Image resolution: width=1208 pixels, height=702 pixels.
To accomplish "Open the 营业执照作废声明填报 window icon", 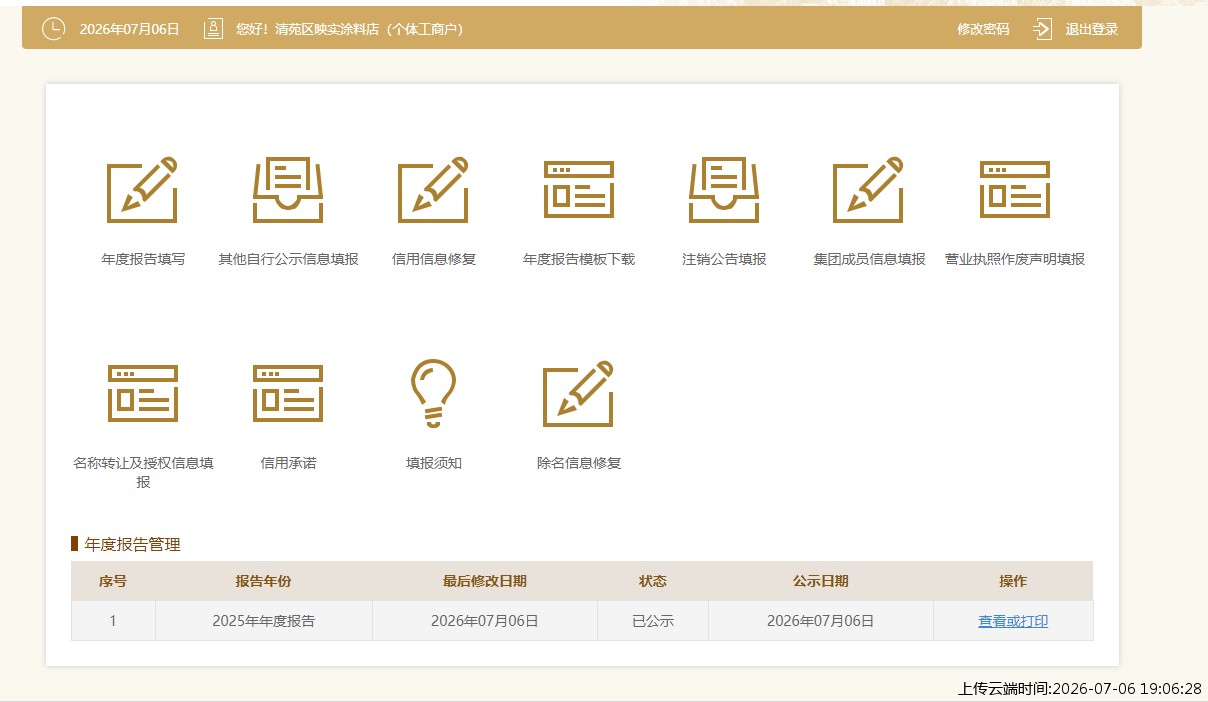I will [x=1015, y=190].
